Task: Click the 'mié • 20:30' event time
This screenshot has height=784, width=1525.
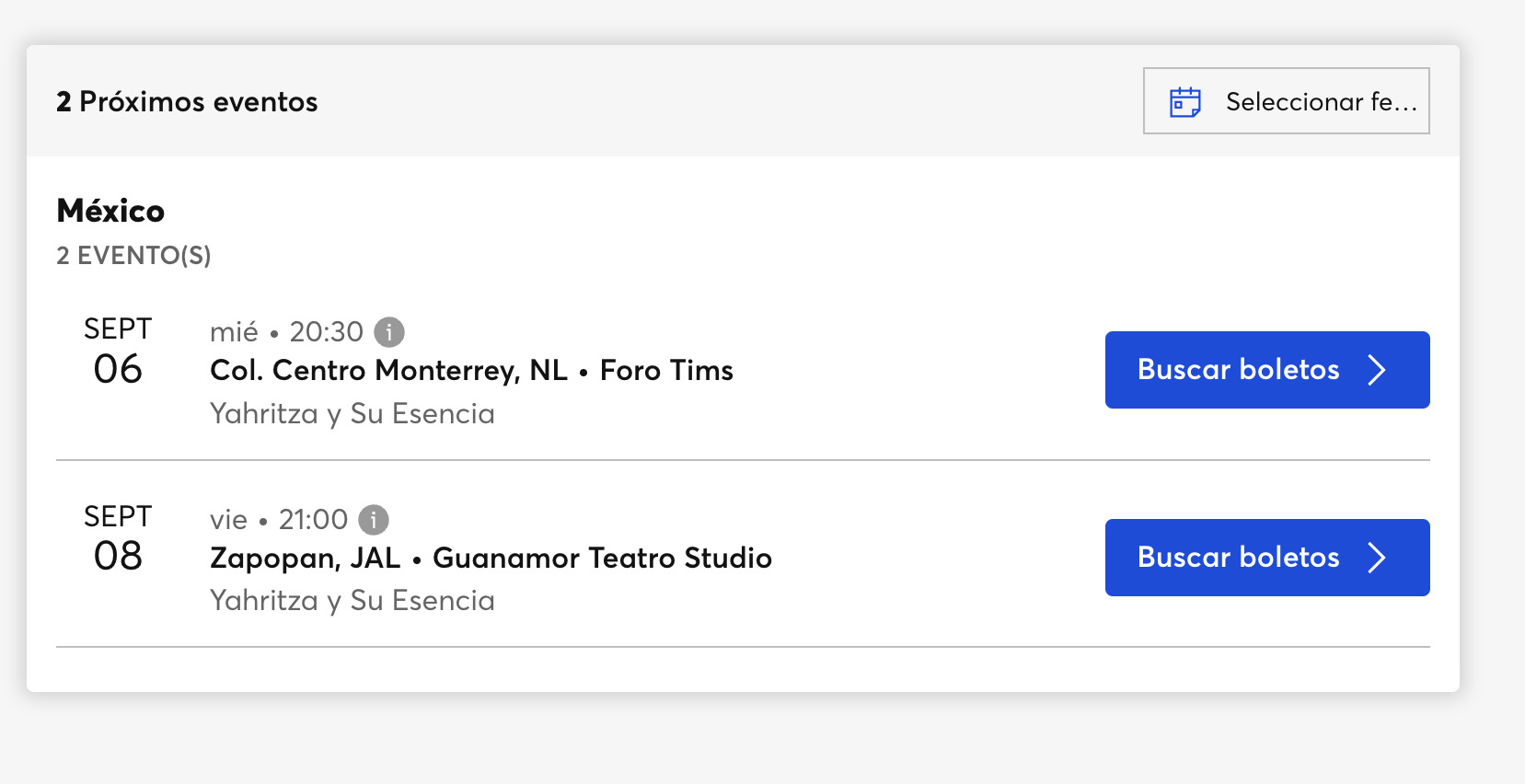Action: [x=286, y=331]
